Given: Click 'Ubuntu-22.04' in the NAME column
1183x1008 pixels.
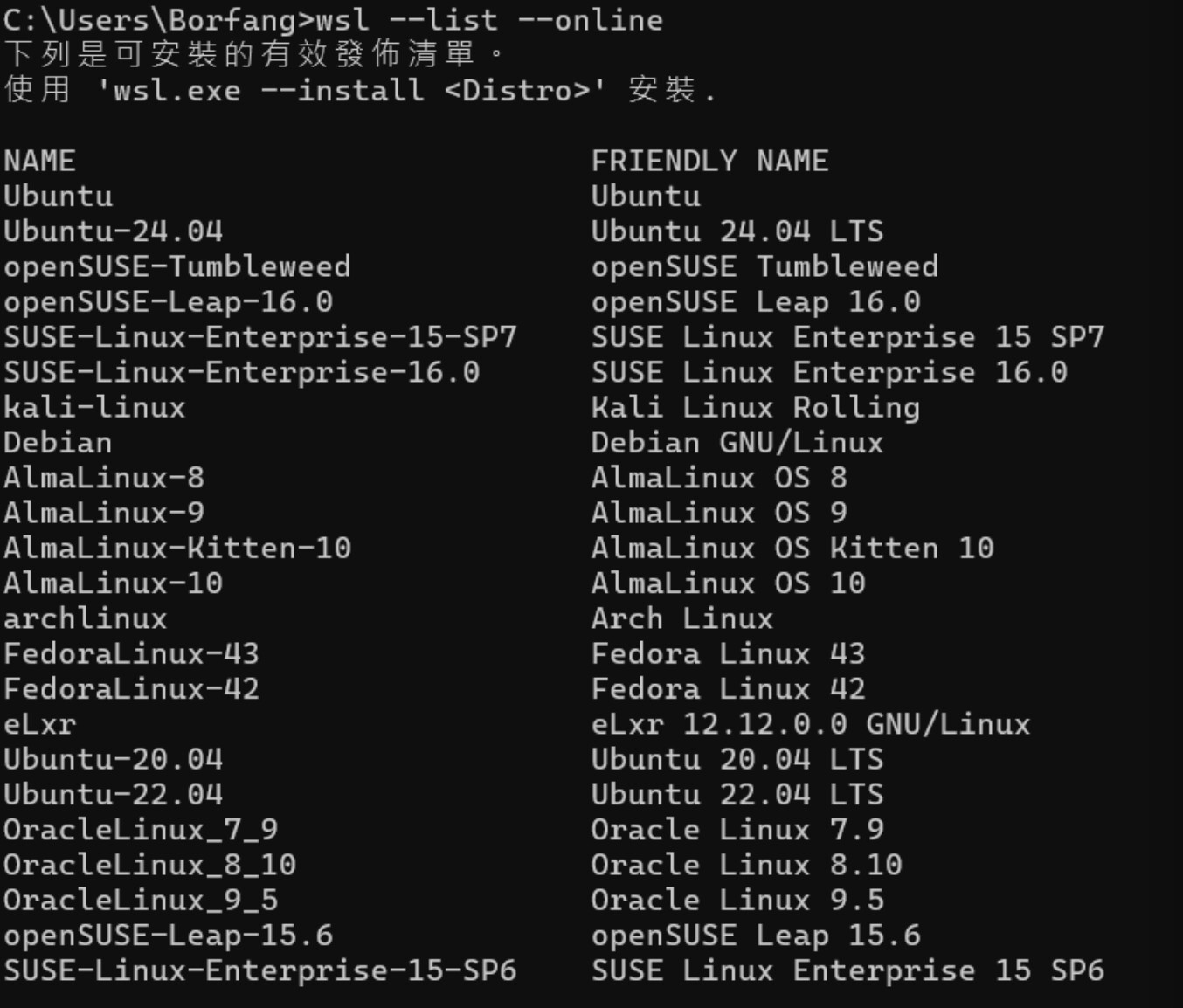Looking at the screenshot, I should click(x=113, y=795).
